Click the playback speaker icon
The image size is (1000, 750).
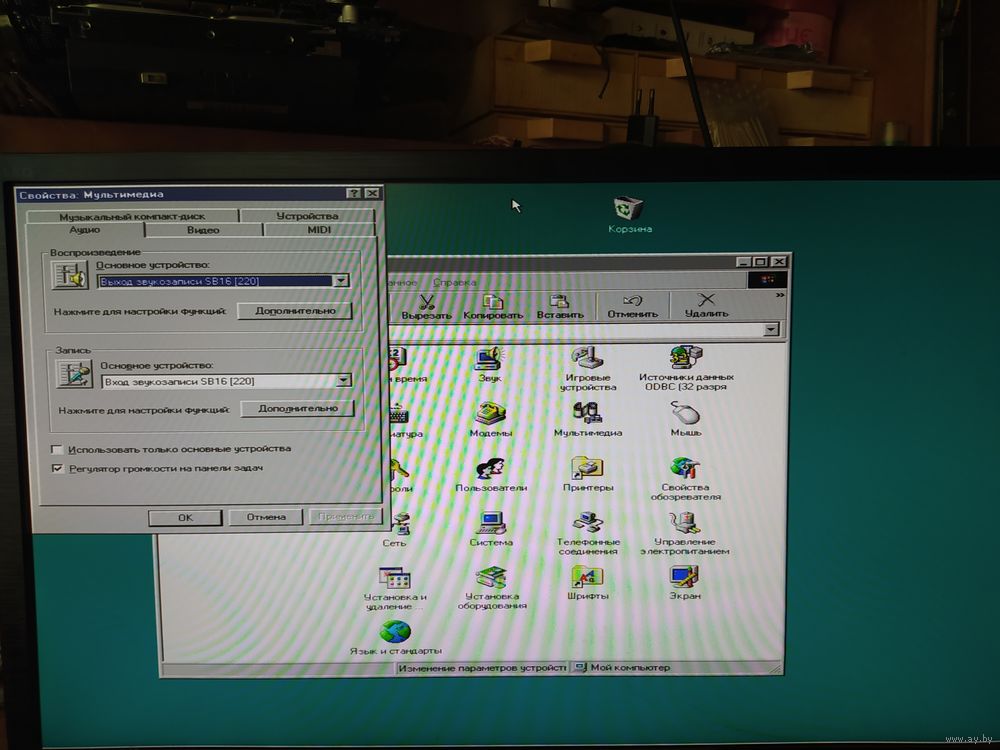click(70, 276)
